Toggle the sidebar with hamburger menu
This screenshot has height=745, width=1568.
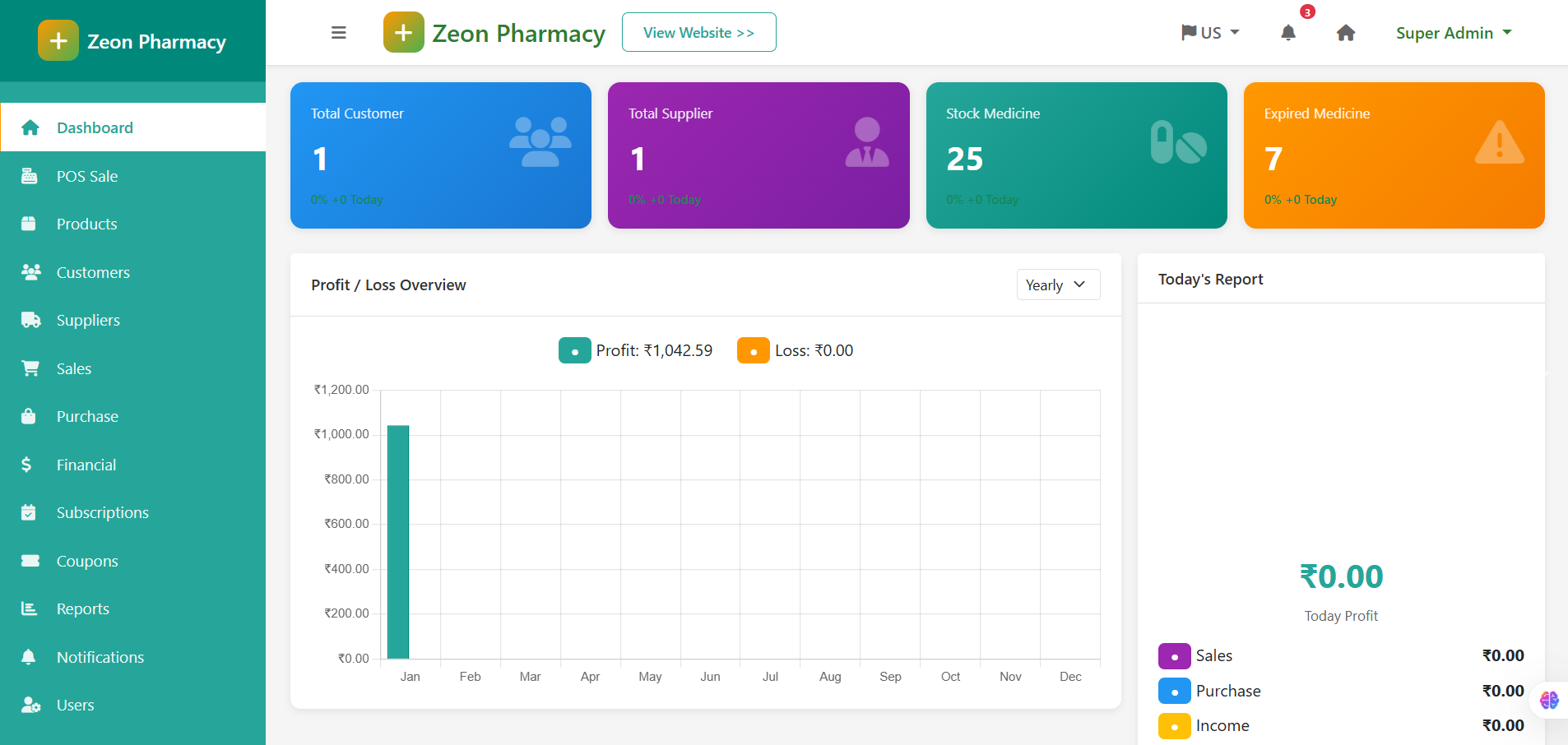[339, 32]
